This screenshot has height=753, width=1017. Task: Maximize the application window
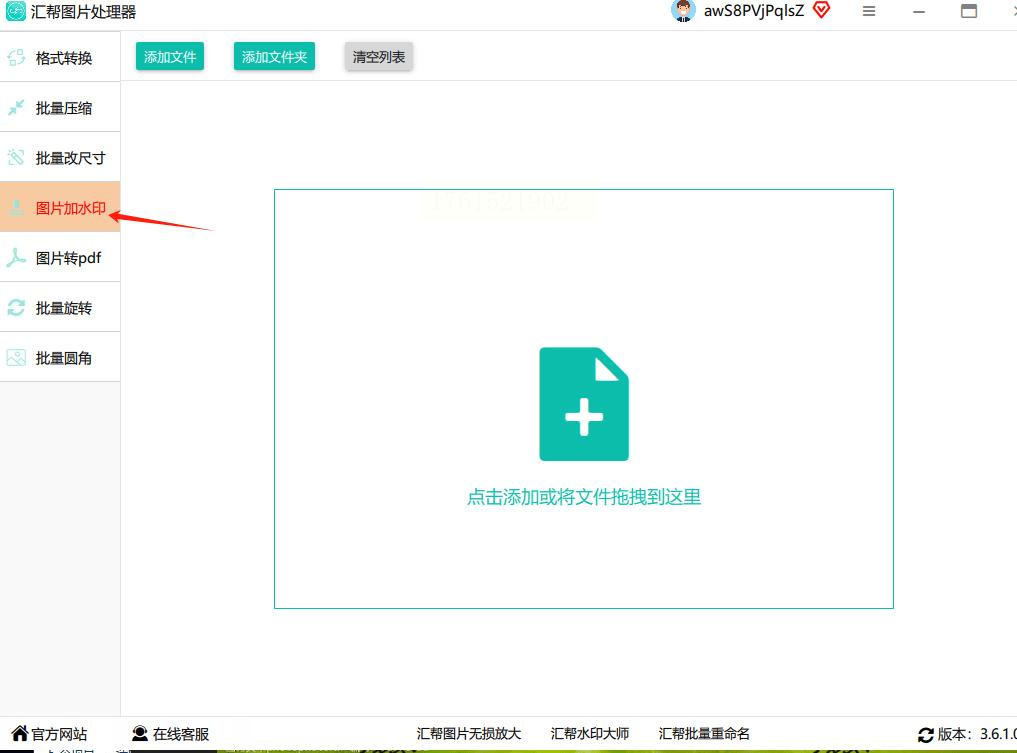[x=969, y=11]
